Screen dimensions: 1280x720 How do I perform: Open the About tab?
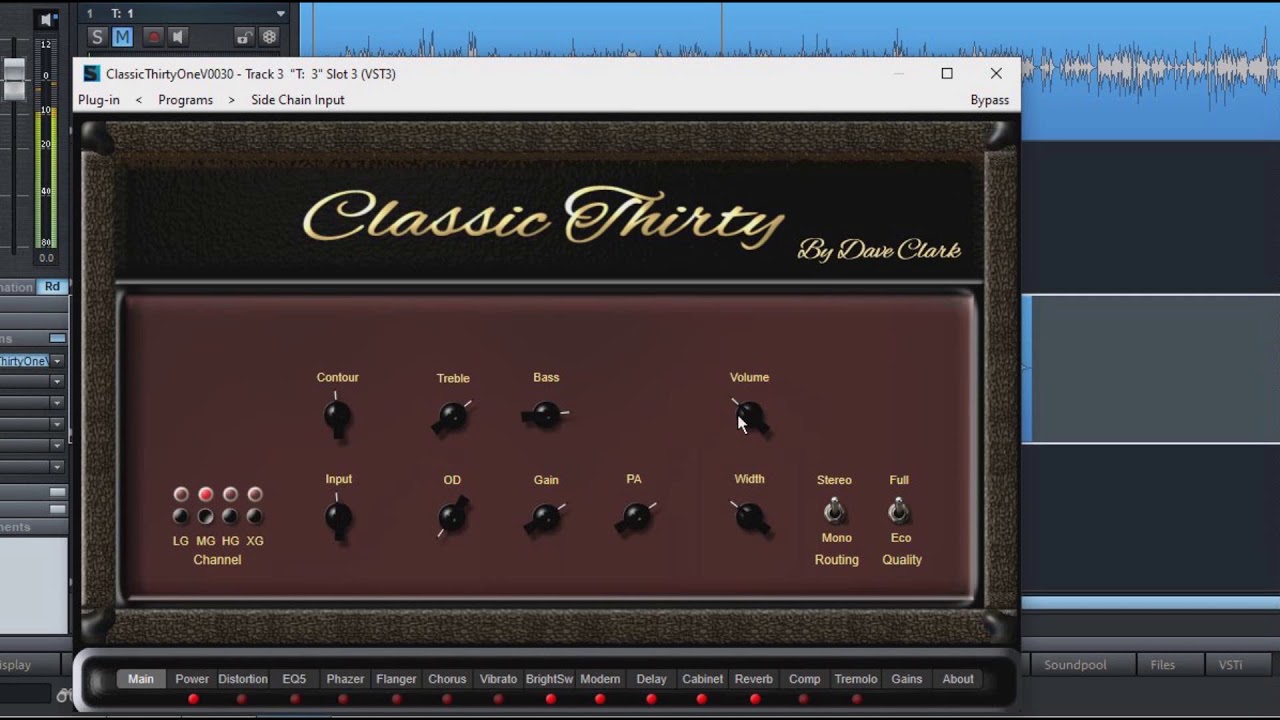[958, 679]
